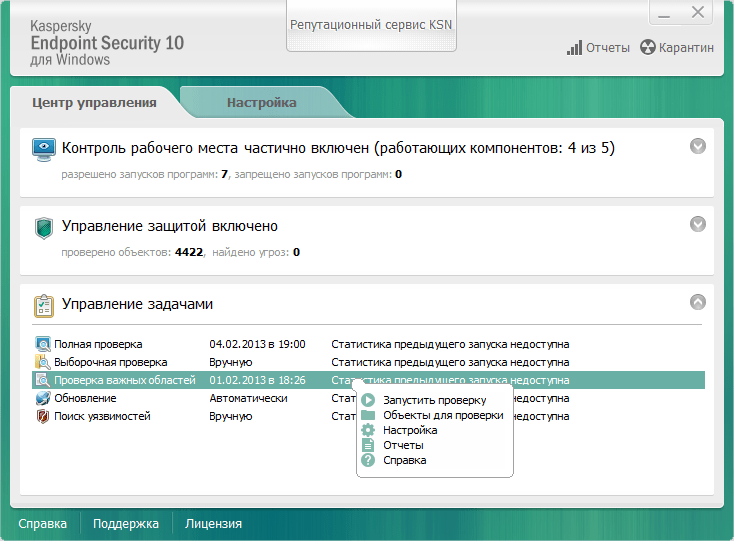Open Справка link at the bottom
Image resolution: width=734 pixels, height=541 pixels.
pos(43,524)
